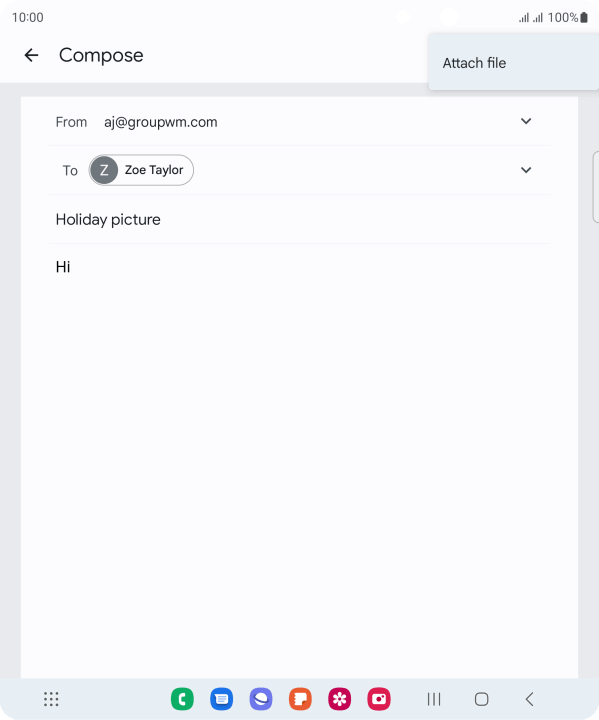This screenshot has width=599, height=720.
Task: Click the Z avatar on recipient chip
Action: (x=104, y=170)
